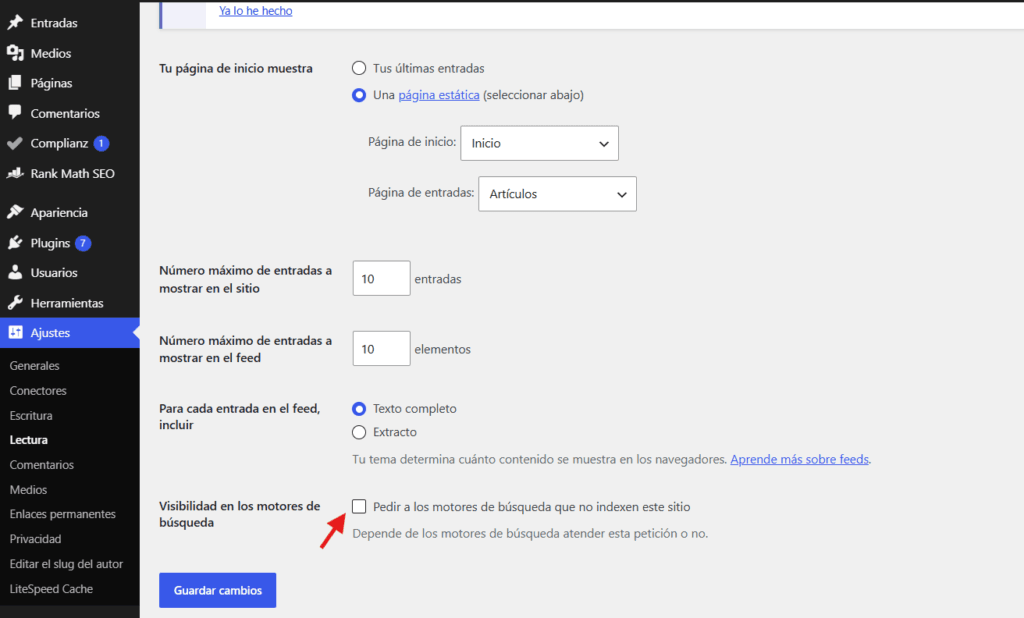Open 'Editar el slug del autor'

point(66,564)
